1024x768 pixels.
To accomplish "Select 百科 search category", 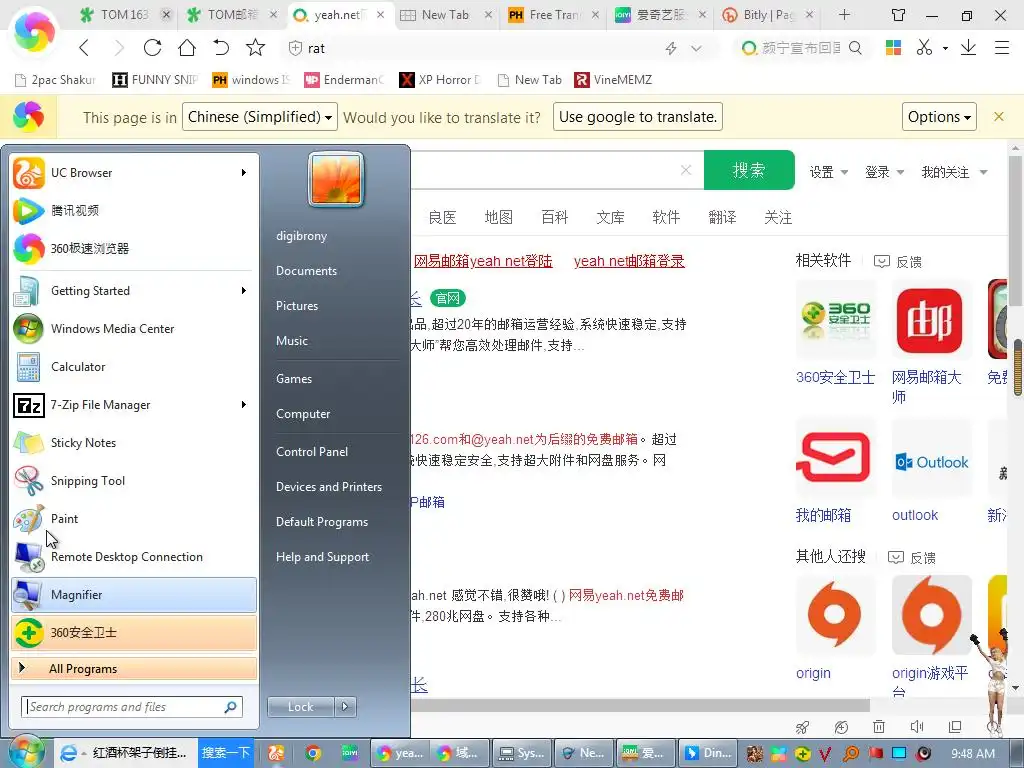I will 554,217.
